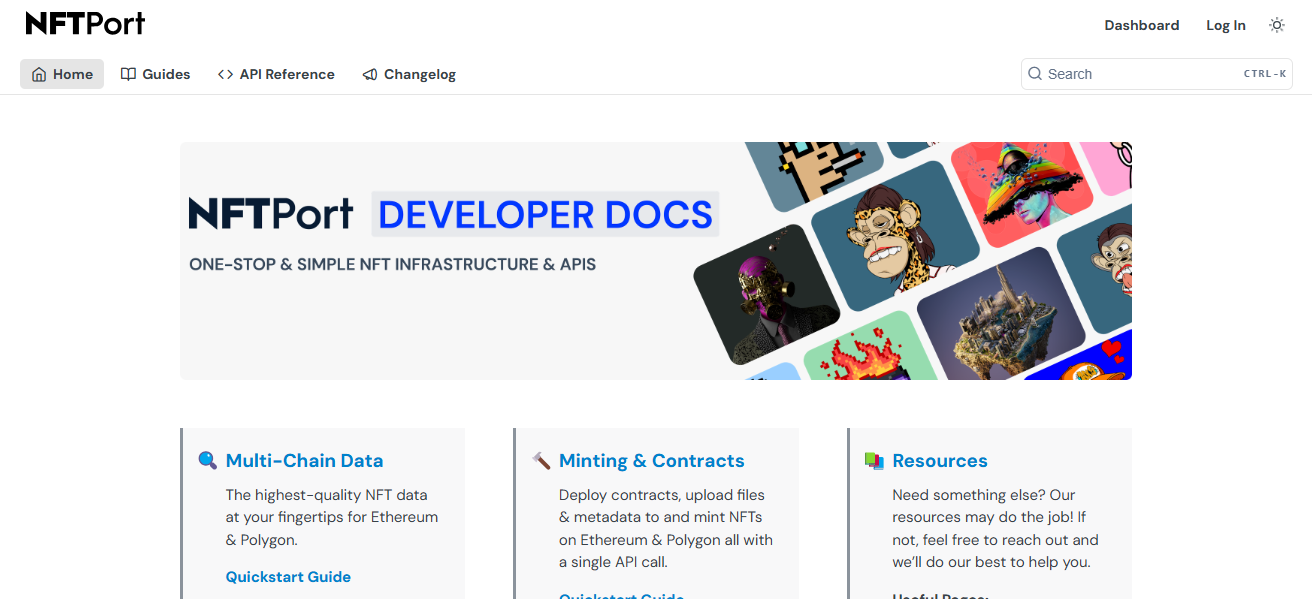The image size is (1312, 599).
Task: Click the Resources heading
Action: [940, 461]
